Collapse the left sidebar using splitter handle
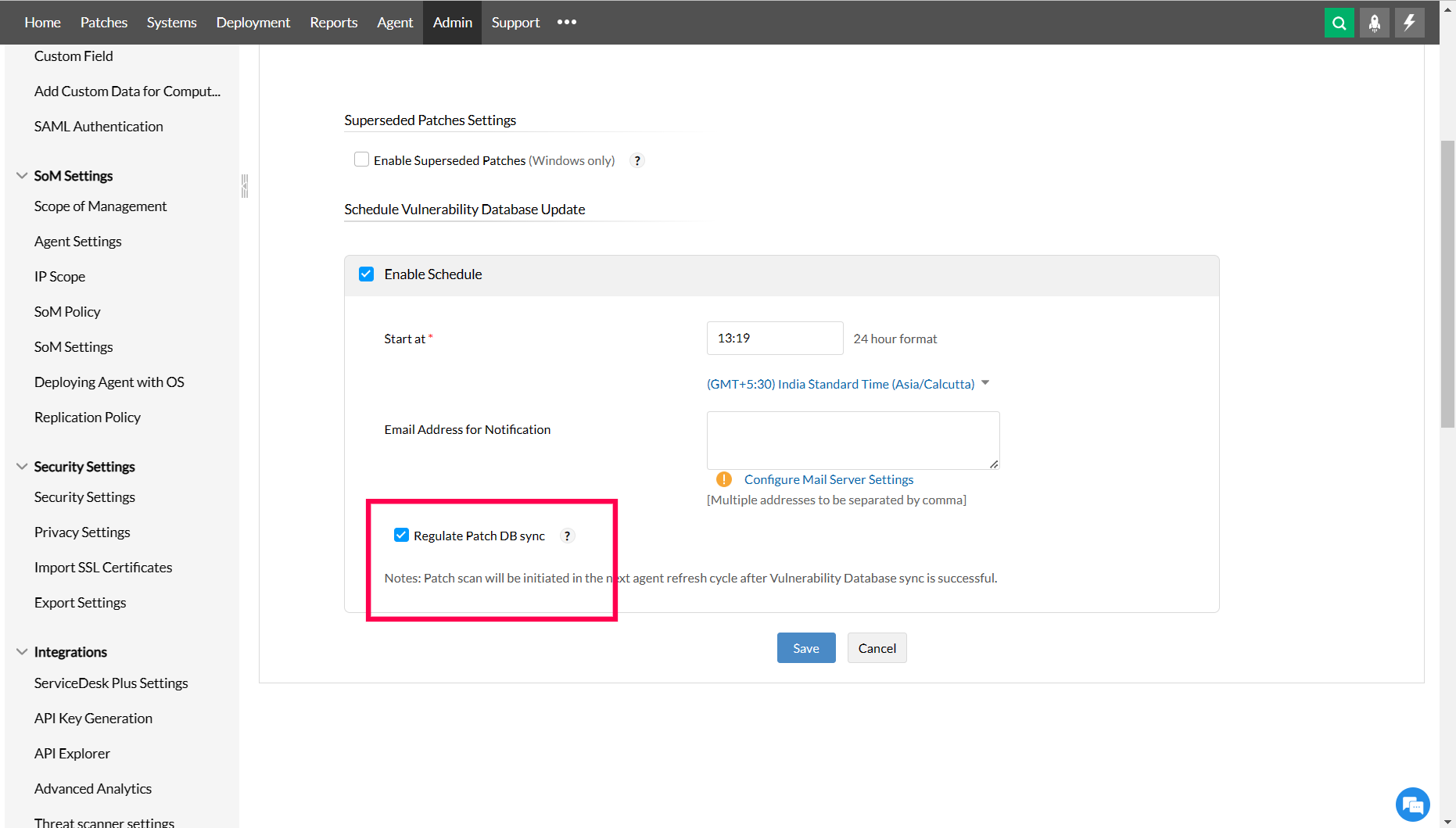 click(245, 186)
